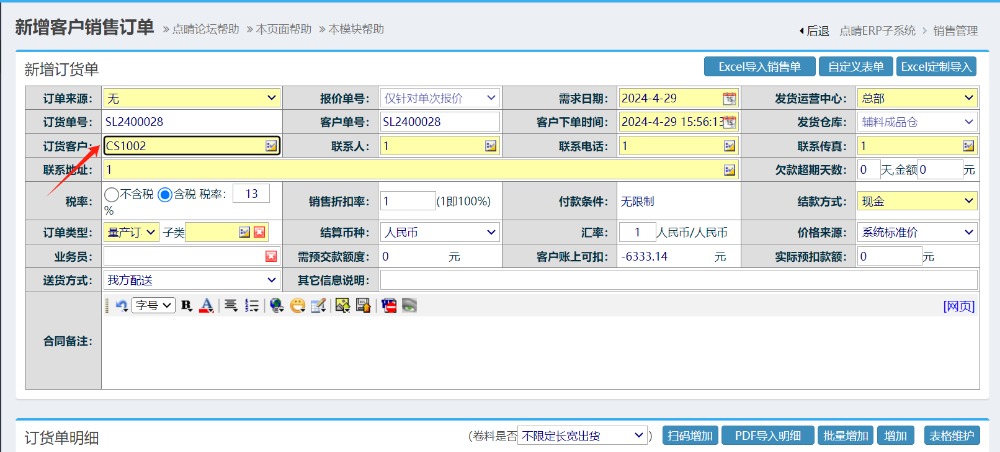Click the insert image icon in editor
This screenshot has height=452, width=1000.
click(342, 305)
